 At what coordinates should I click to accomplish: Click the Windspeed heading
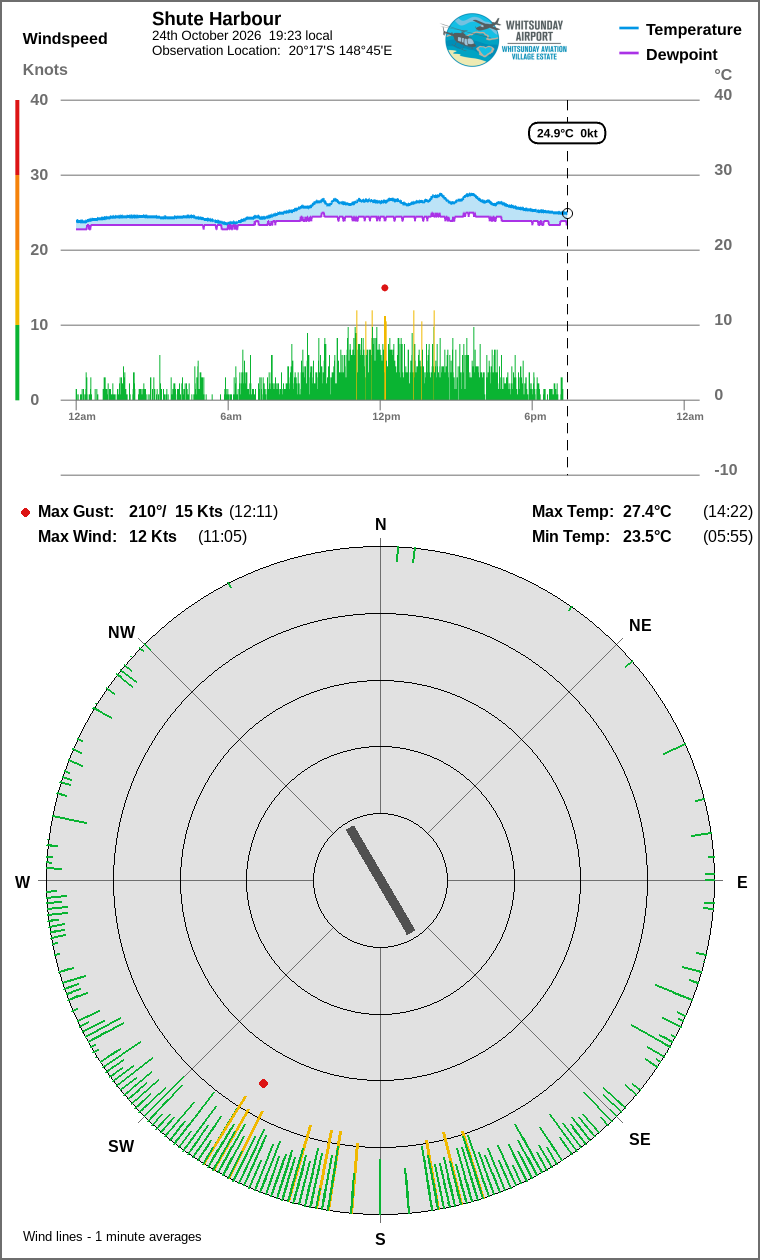tap(65, 39)
